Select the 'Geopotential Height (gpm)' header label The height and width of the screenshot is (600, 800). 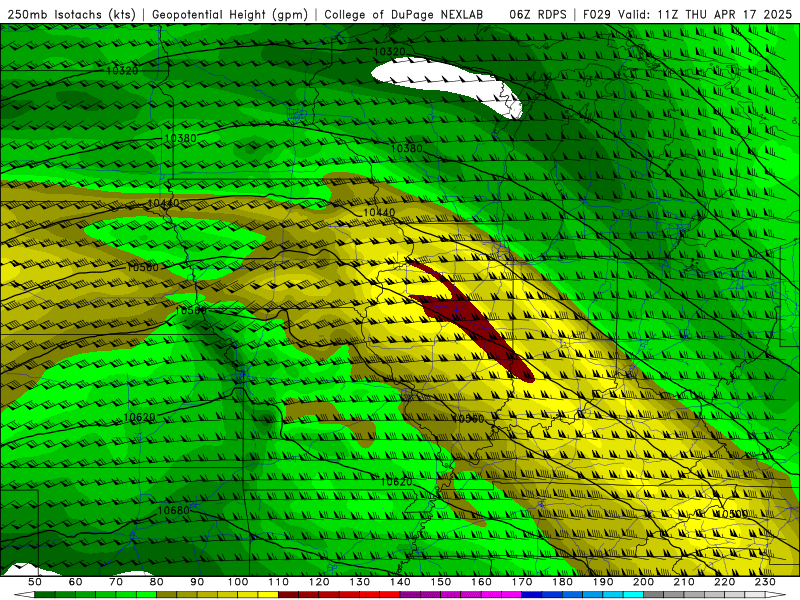[230, 15]
